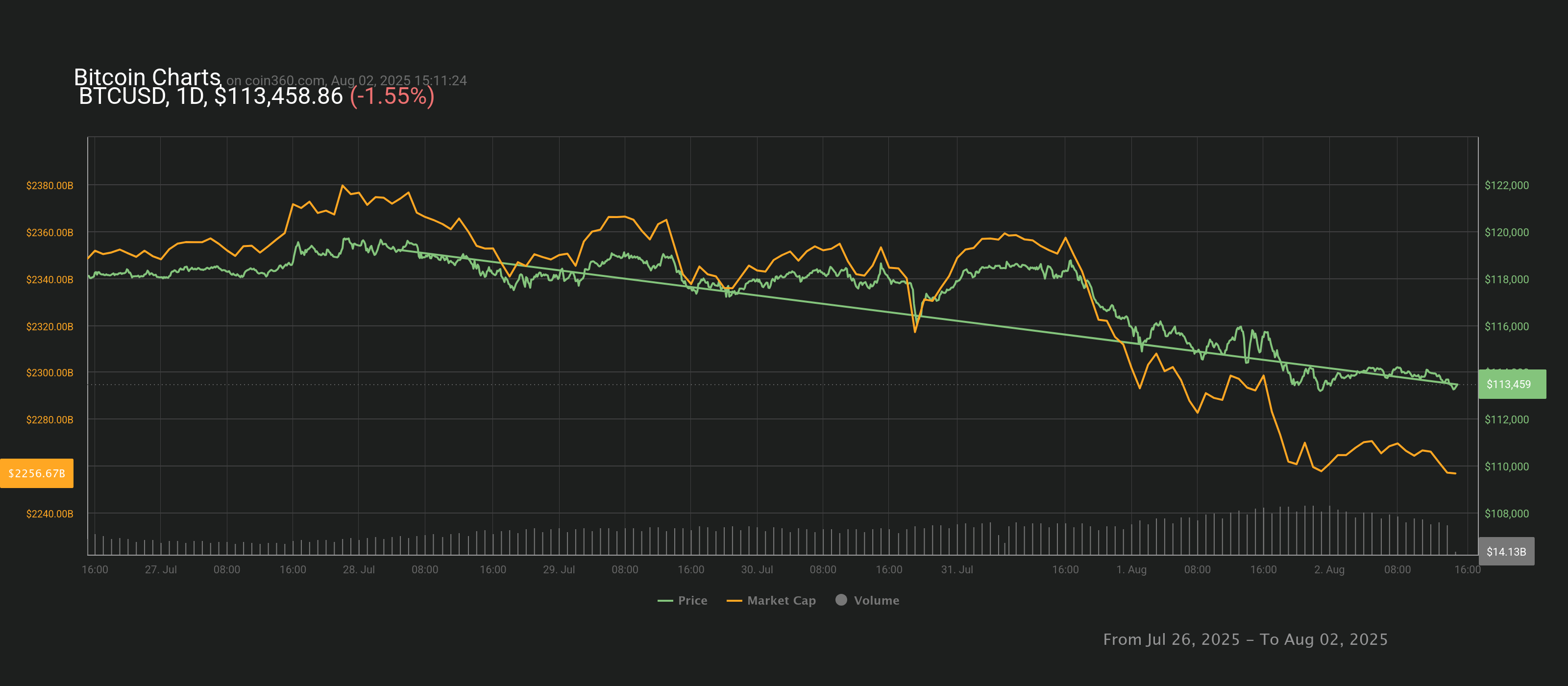Screen dimensions: 1568x686
Task: Click the $2320.00B left axis label
Action: pos(49,326)
